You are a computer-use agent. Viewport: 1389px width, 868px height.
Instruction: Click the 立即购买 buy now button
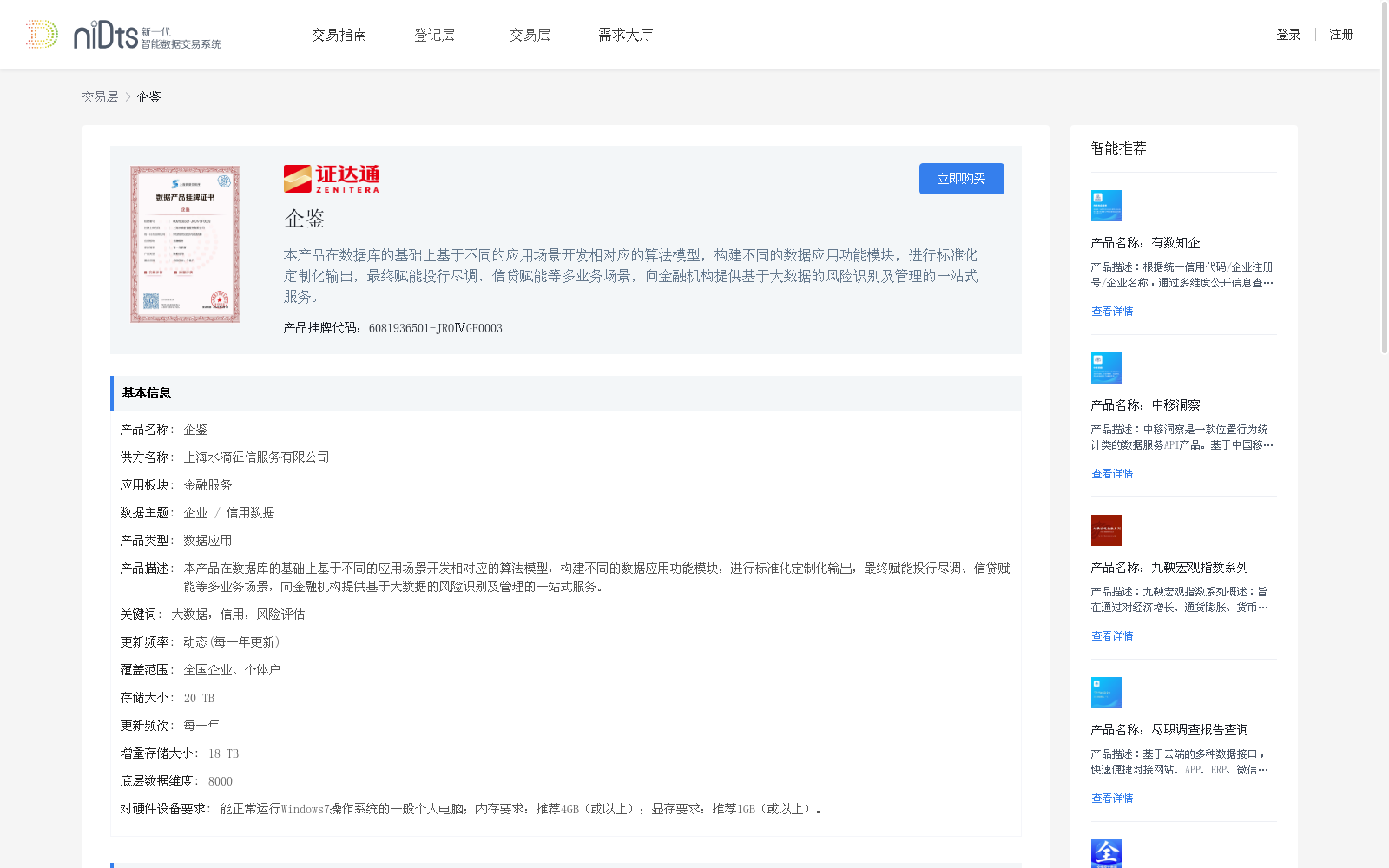(x=962, y=179)
